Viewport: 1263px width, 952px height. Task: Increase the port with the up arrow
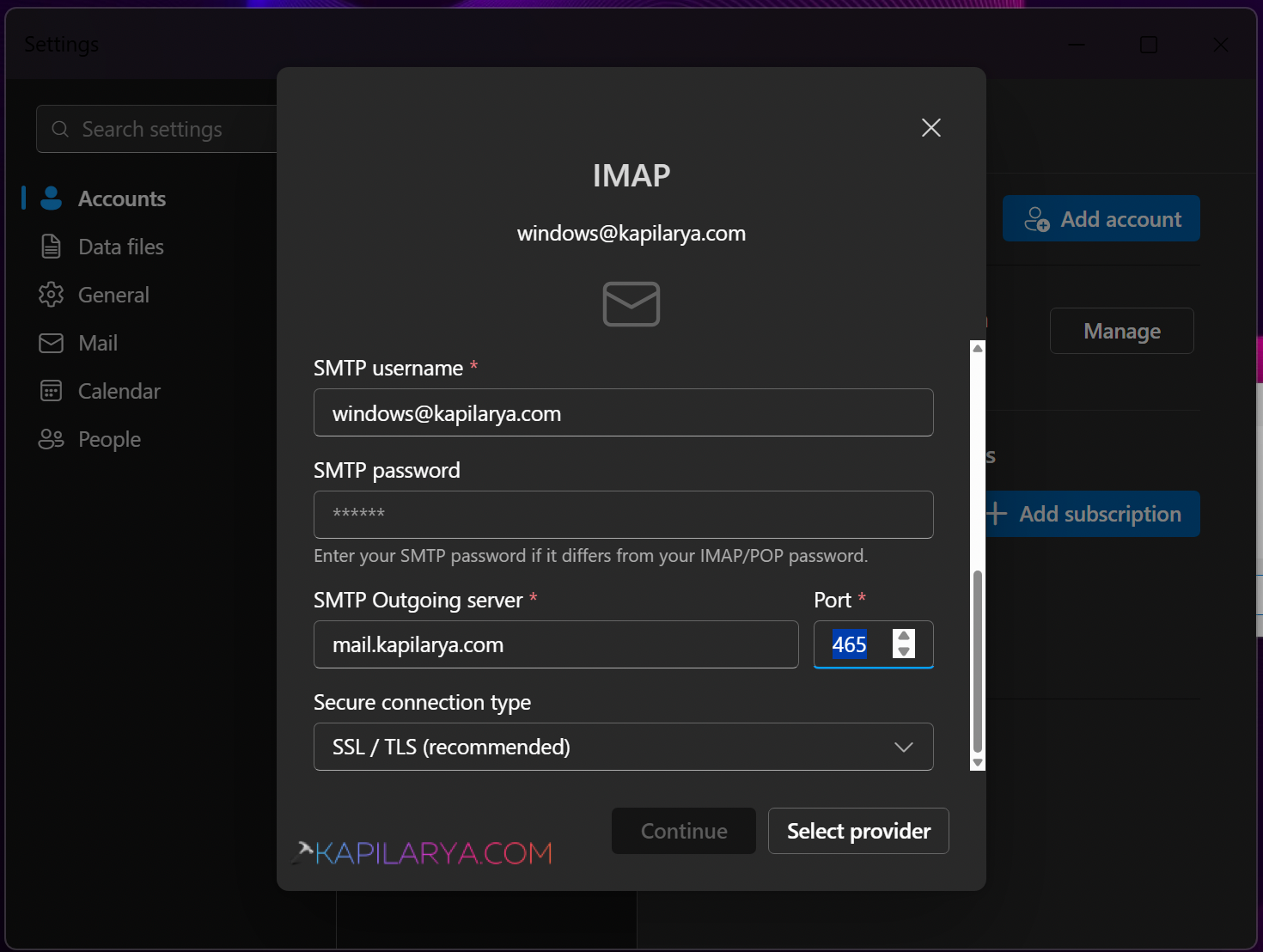(x=904, y=636)
